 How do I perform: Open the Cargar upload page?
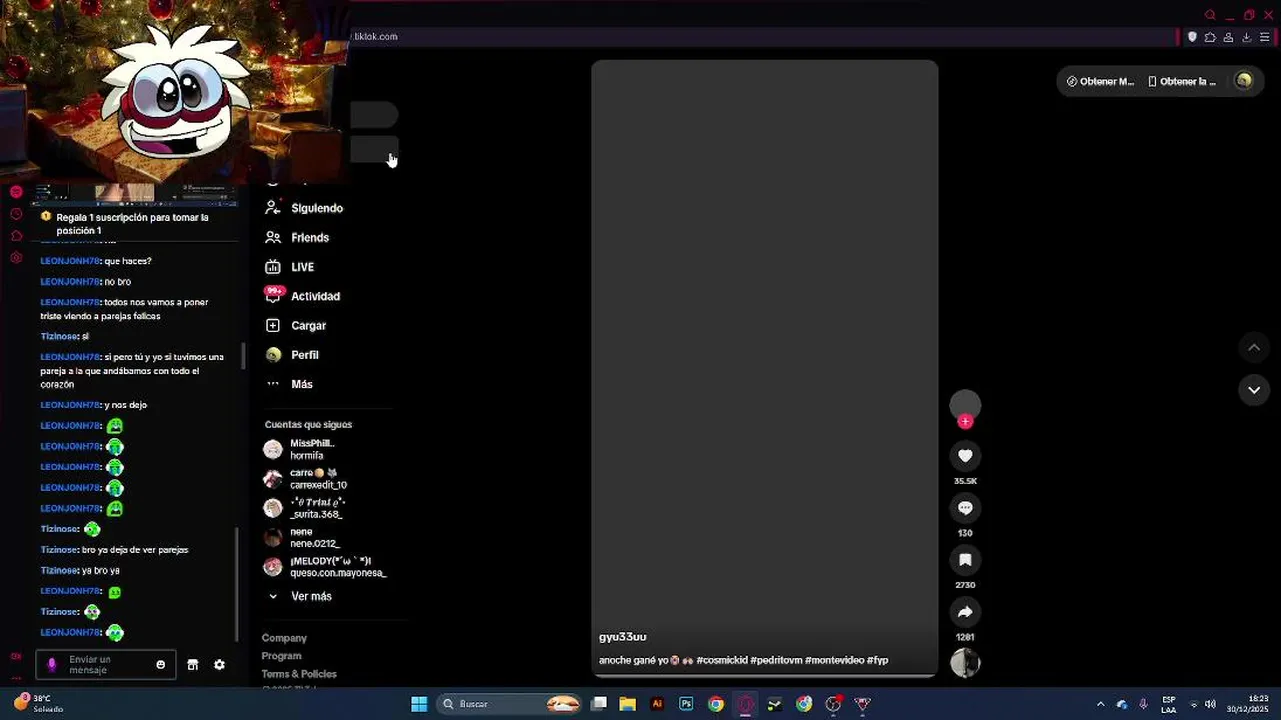pos(296,326)
